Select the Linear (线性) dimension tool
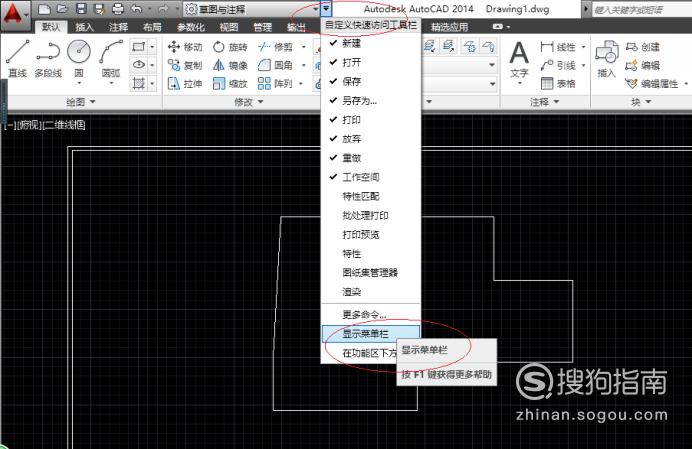 click(x=558, y=47)
